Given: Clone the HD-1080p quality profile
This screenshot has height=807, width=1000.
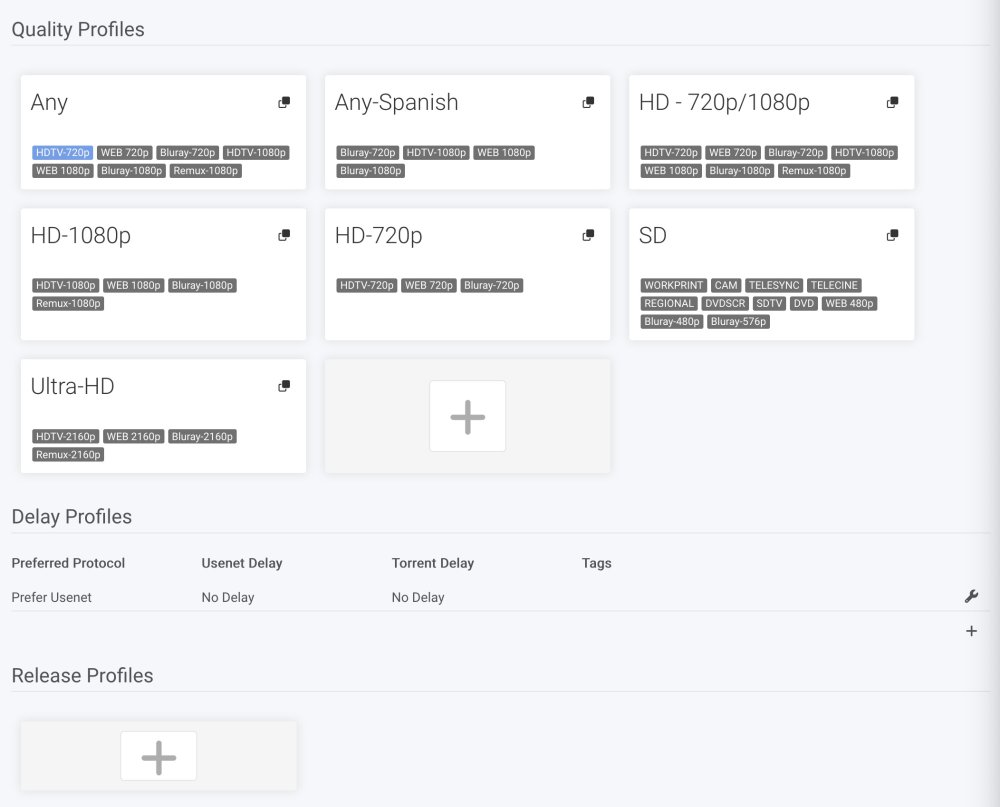Looking at the screenshot, I should [284, 235].
